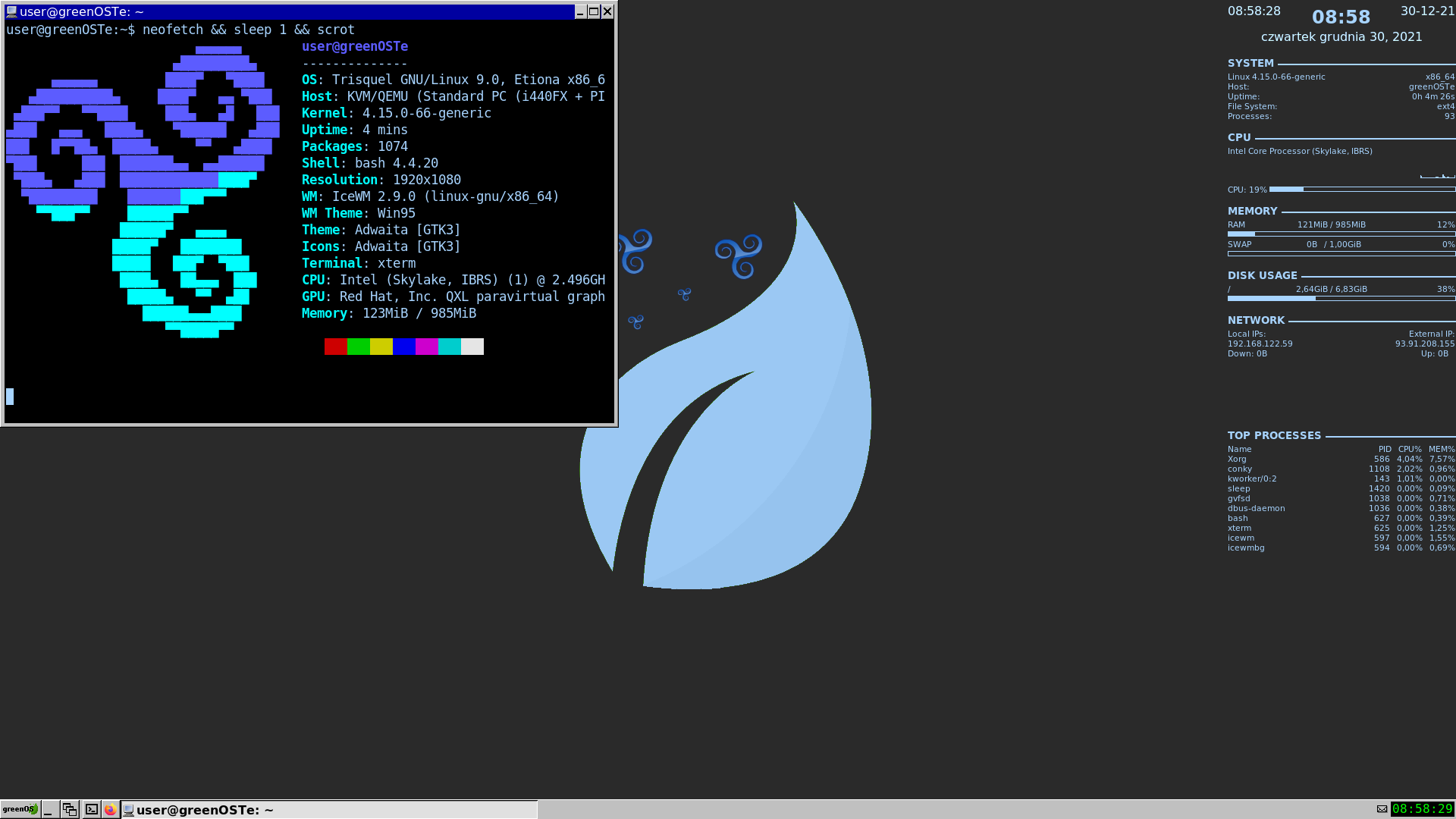Open the greenOS start menu
This screenshot has width=1456, height=819.
[x=20, y=809]
